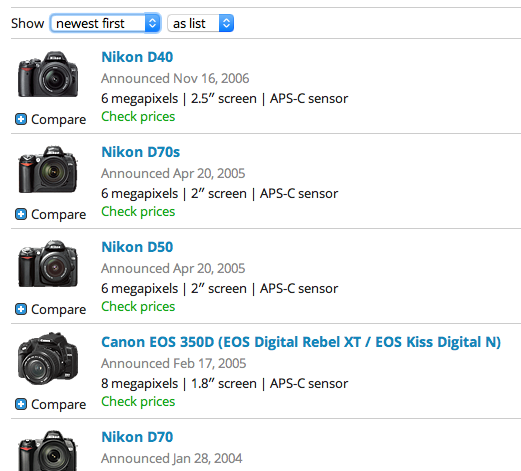Click the Compare label under Nikon D40
Image resolution: width=521 pixels, height=471 pixels.
click(x=58, y=119)
